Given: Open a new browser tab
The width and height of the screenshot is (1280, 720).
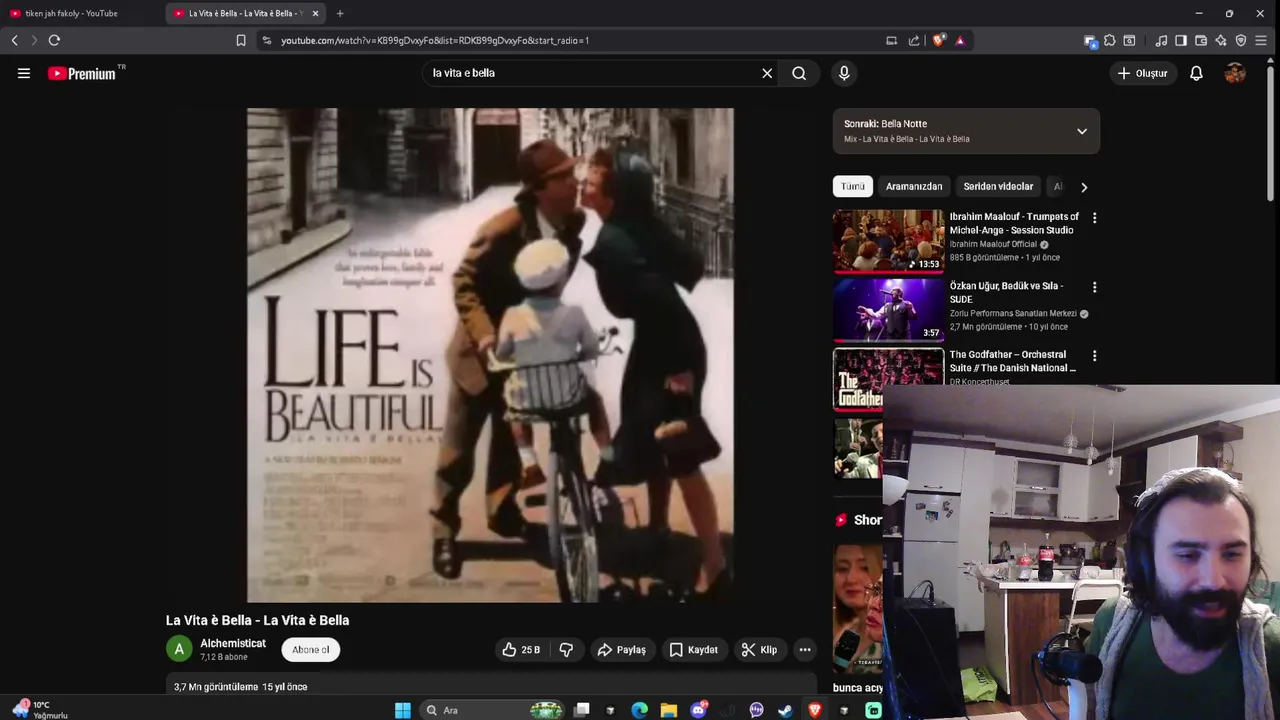Looking at the screenshot, I should pyautogui.click(x=340, y=13).
